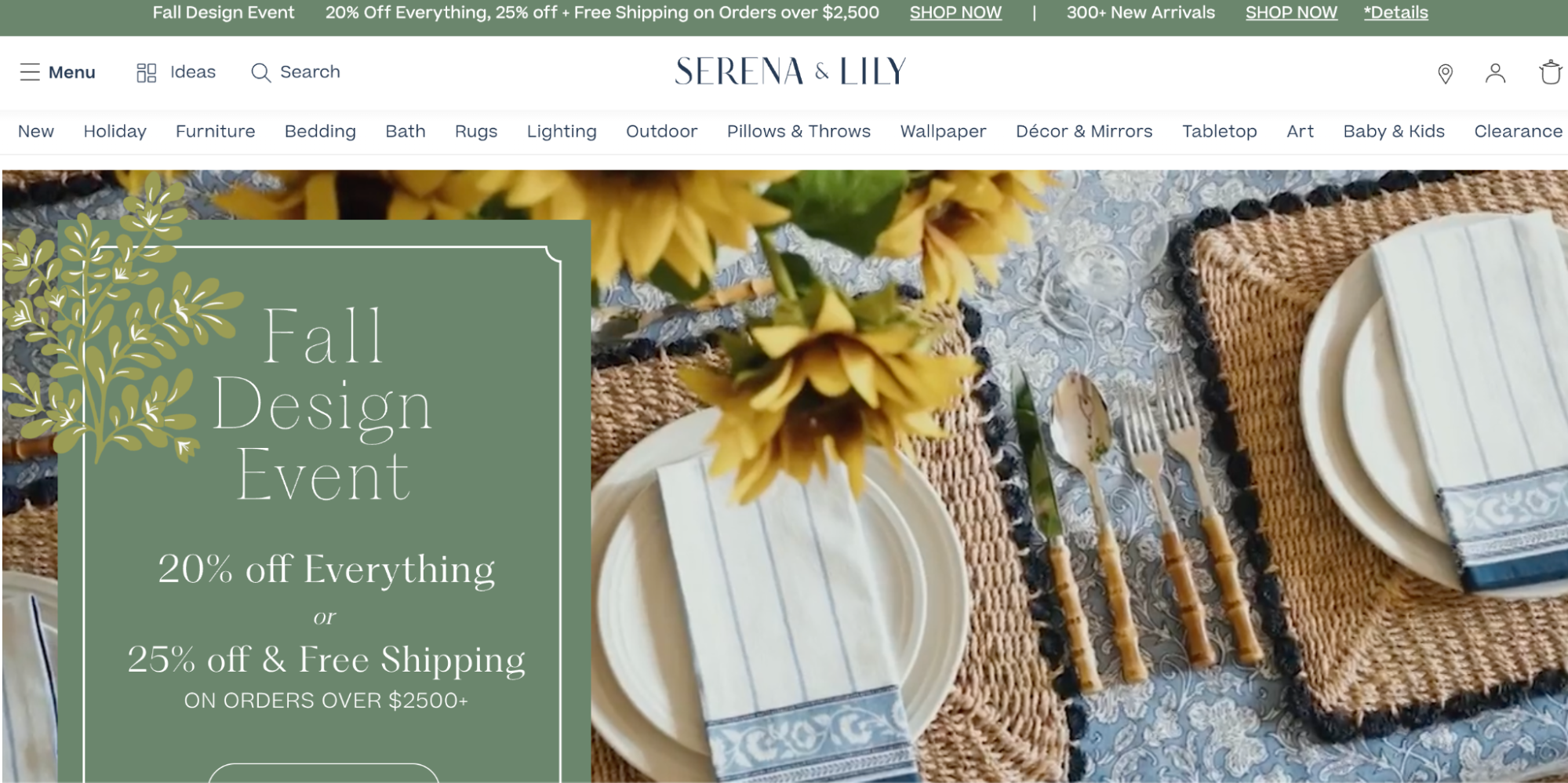Viewport: 1568px width, 783px height.
Task: Select the Lighting menu item
Action: pyautogui.click(x=562, y=131)
